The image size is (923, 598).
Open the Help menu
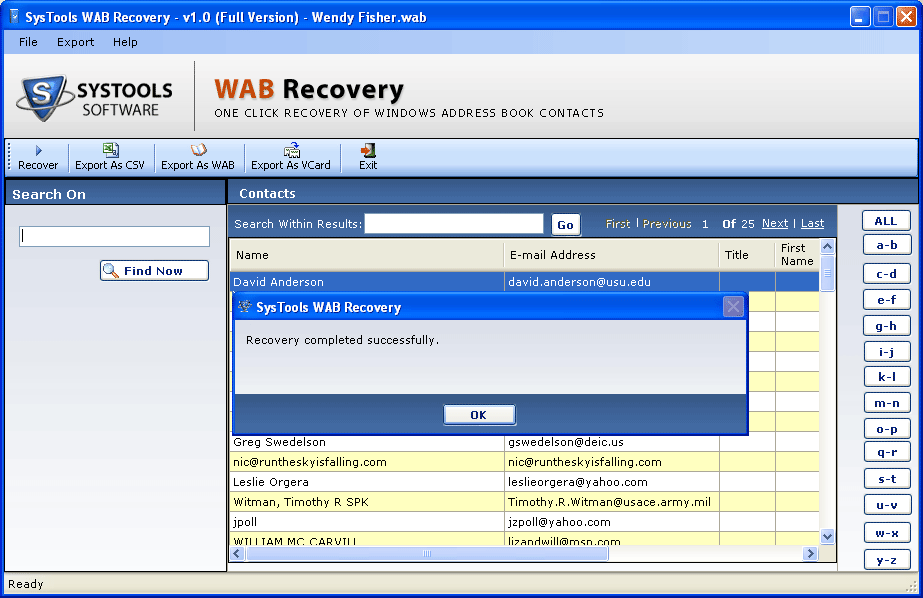click(125, 42)
